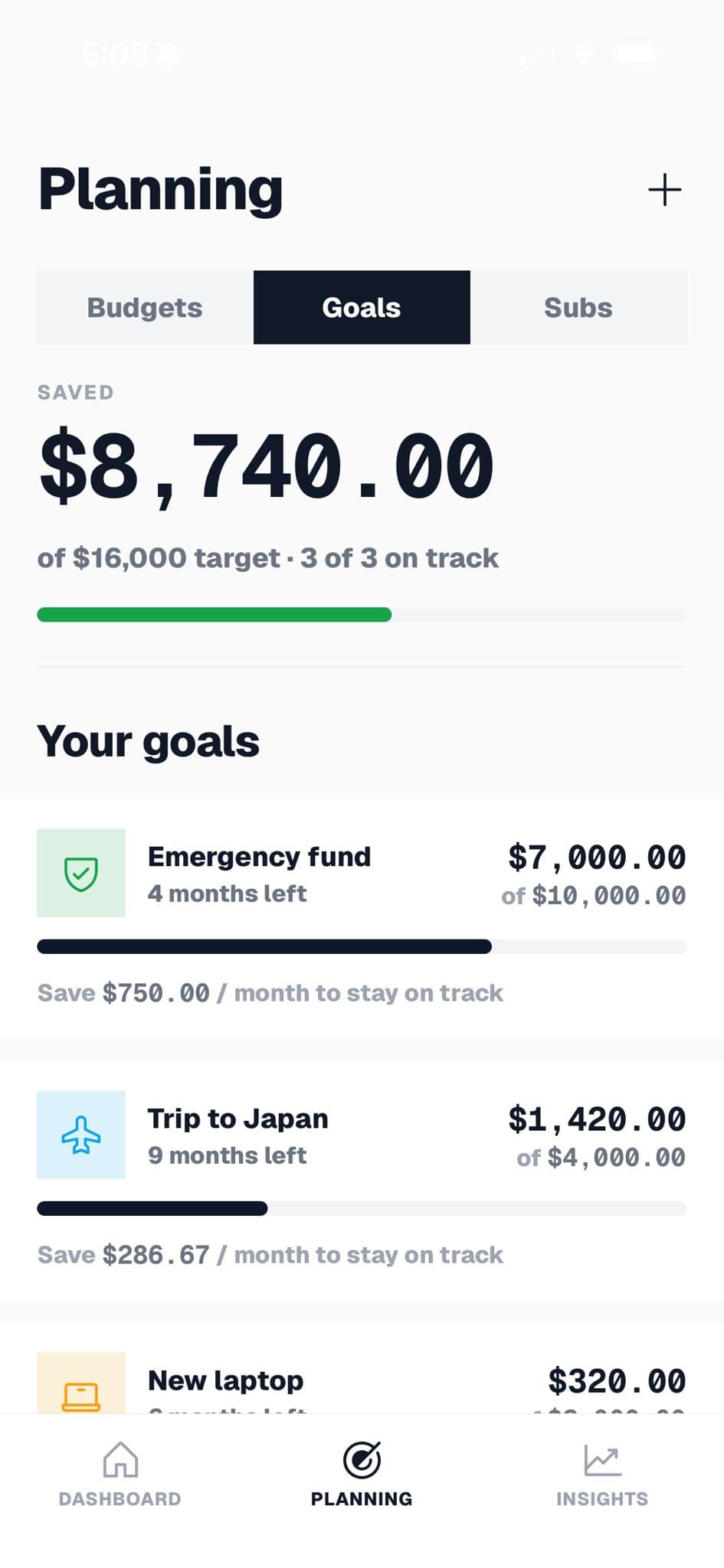Tap the plus icon to add goal
Viewport: 724px width, 1568px height.
(x=664, y=190)
